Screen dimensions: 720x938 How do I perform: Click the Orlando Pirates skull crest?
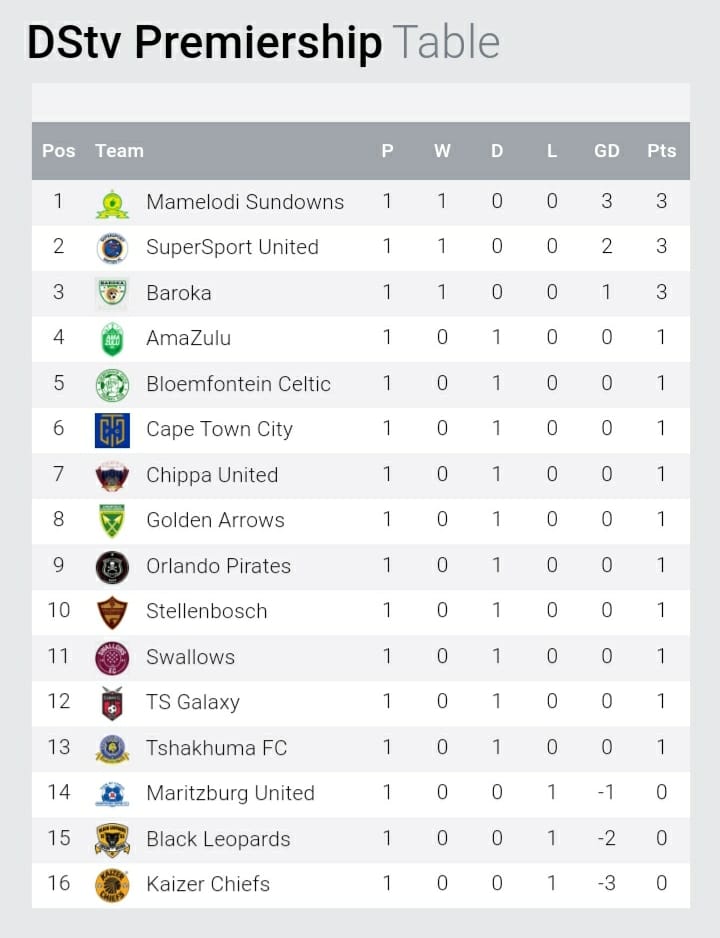coord(112,567)
